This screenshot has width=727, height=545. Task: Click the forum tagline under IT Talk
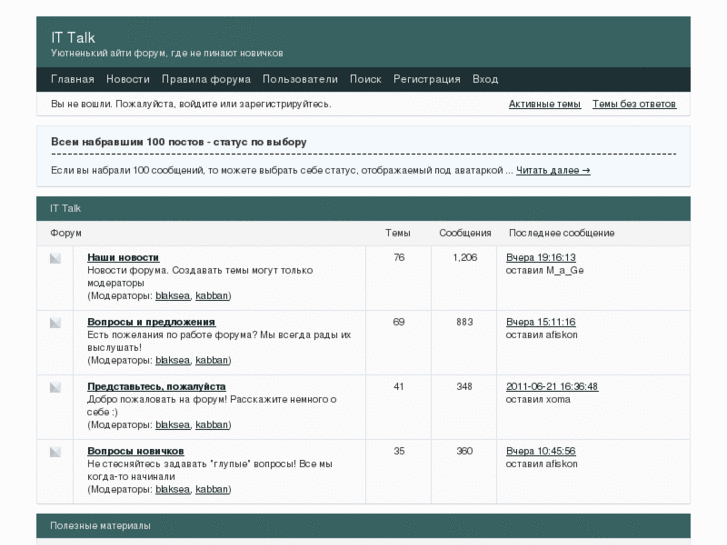coord(167,53)
